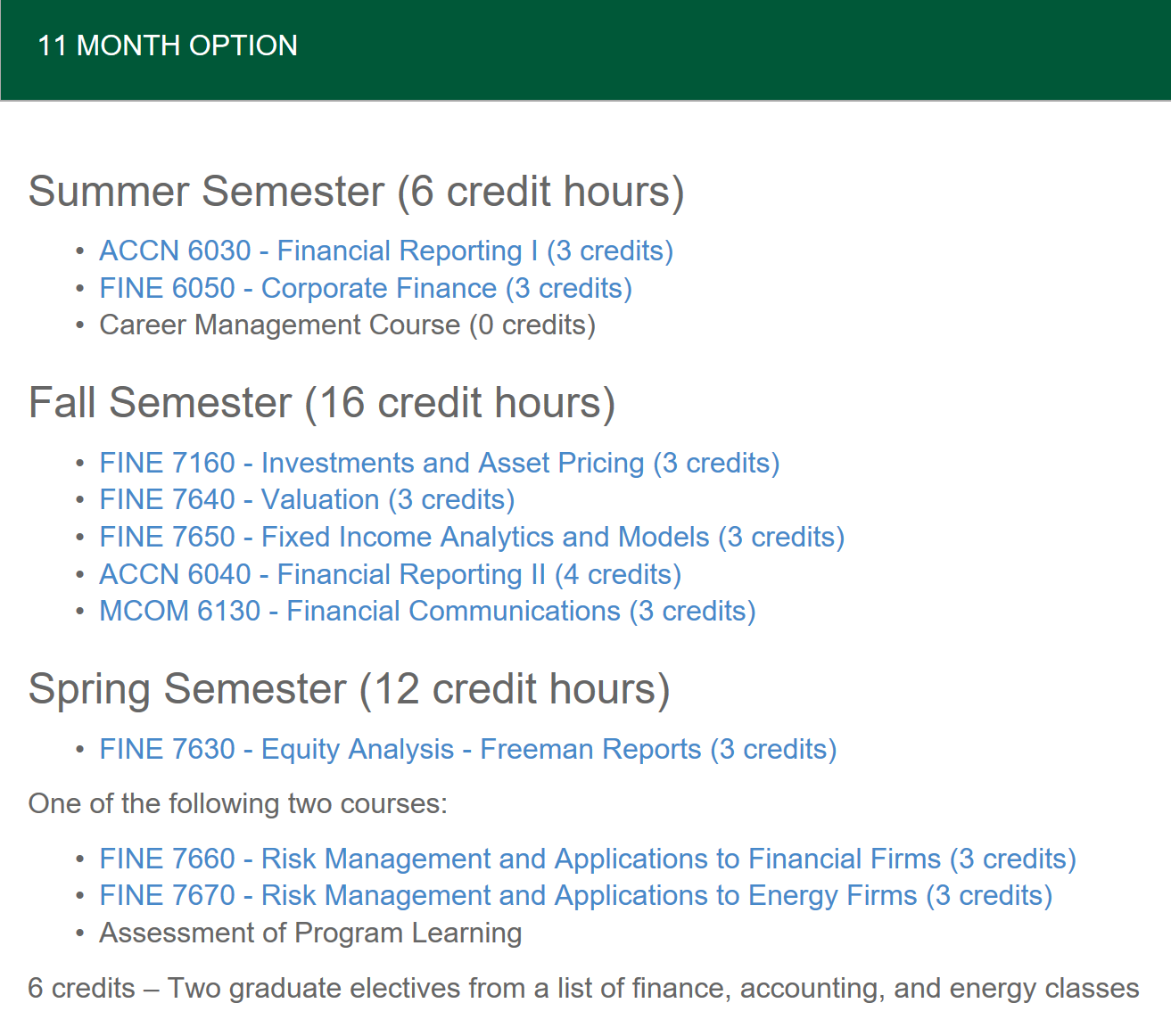Click the Career Management Course list item
The image size is (1171, 1036).
click(347, 325)
